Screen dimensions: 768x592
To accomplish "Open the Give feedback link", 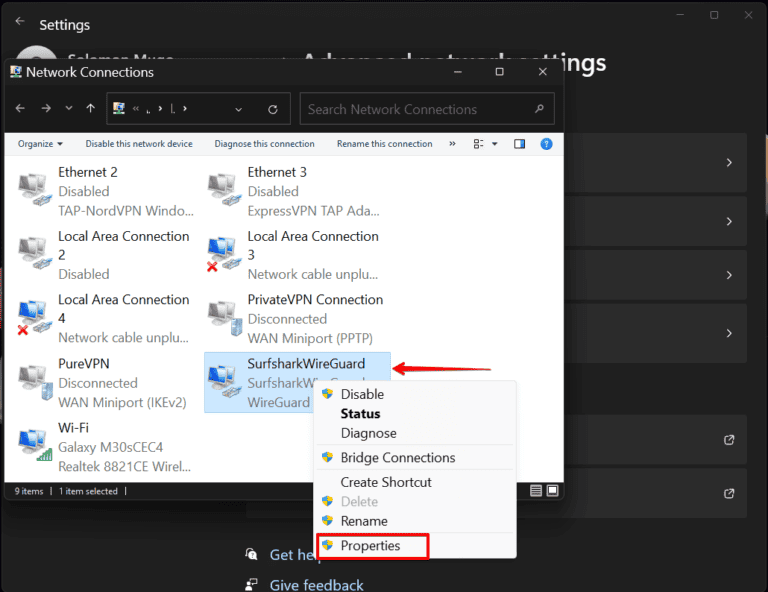I will (316, 585).
